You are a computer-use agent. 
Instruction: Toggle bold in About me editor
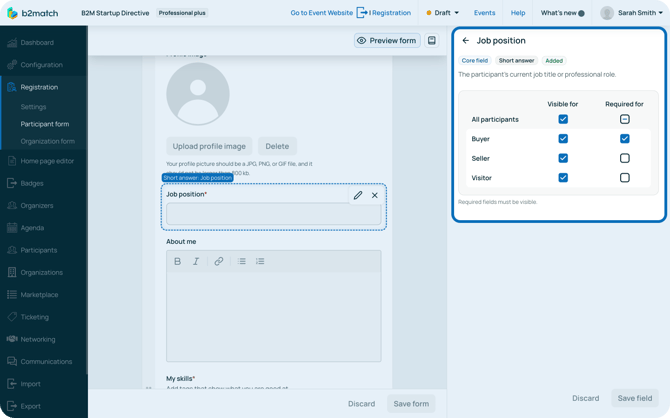[178, 261]
